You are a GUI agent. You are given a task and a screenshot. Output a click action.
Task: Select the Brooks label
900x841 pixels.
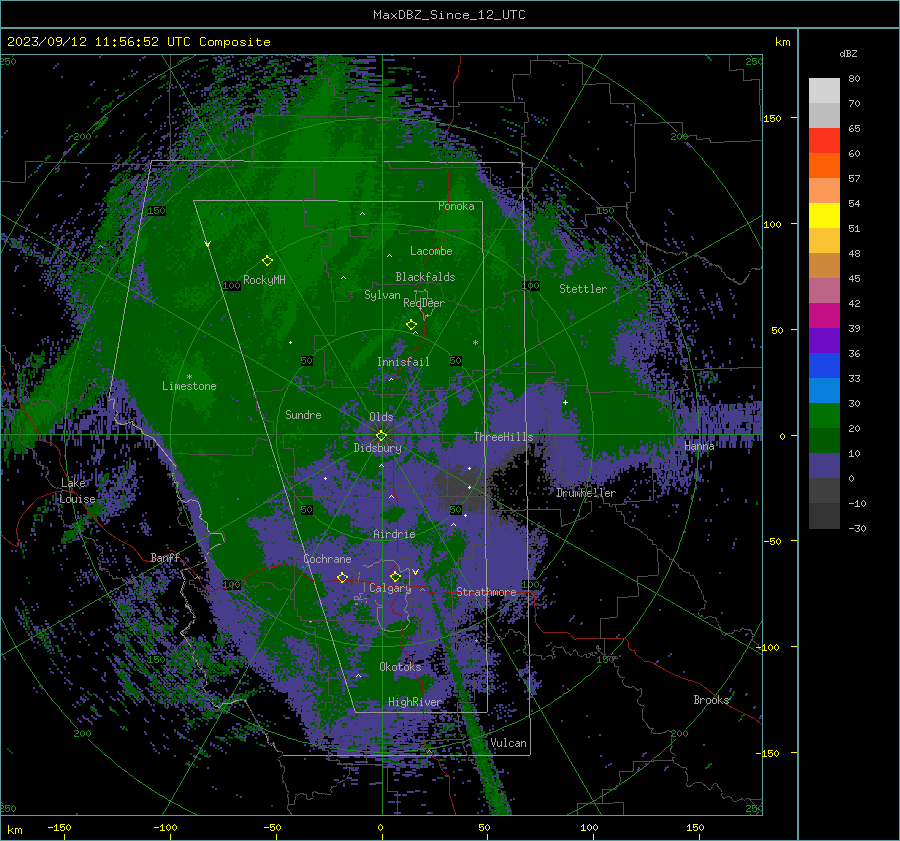(x=711, y=700)
